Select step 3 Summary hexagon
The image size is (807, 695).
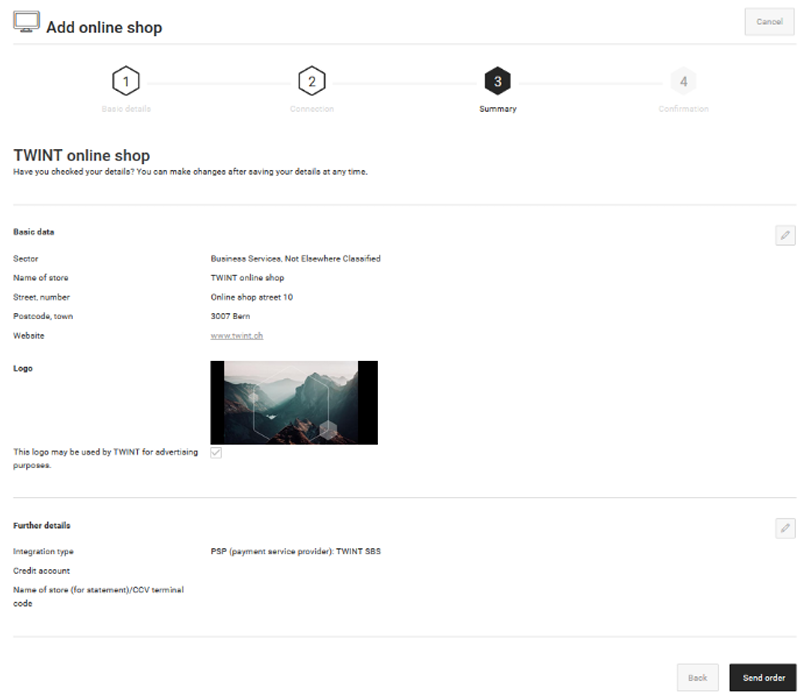coord(498,81)
